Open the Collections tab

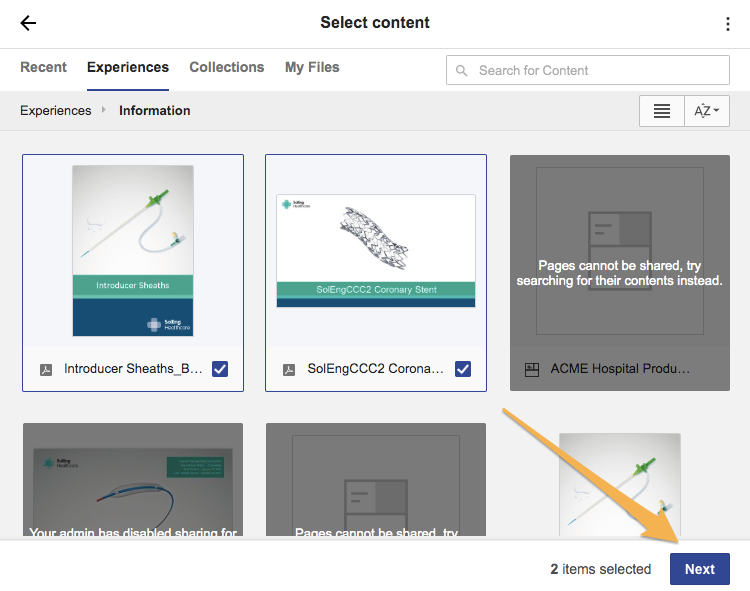[227, 67]
